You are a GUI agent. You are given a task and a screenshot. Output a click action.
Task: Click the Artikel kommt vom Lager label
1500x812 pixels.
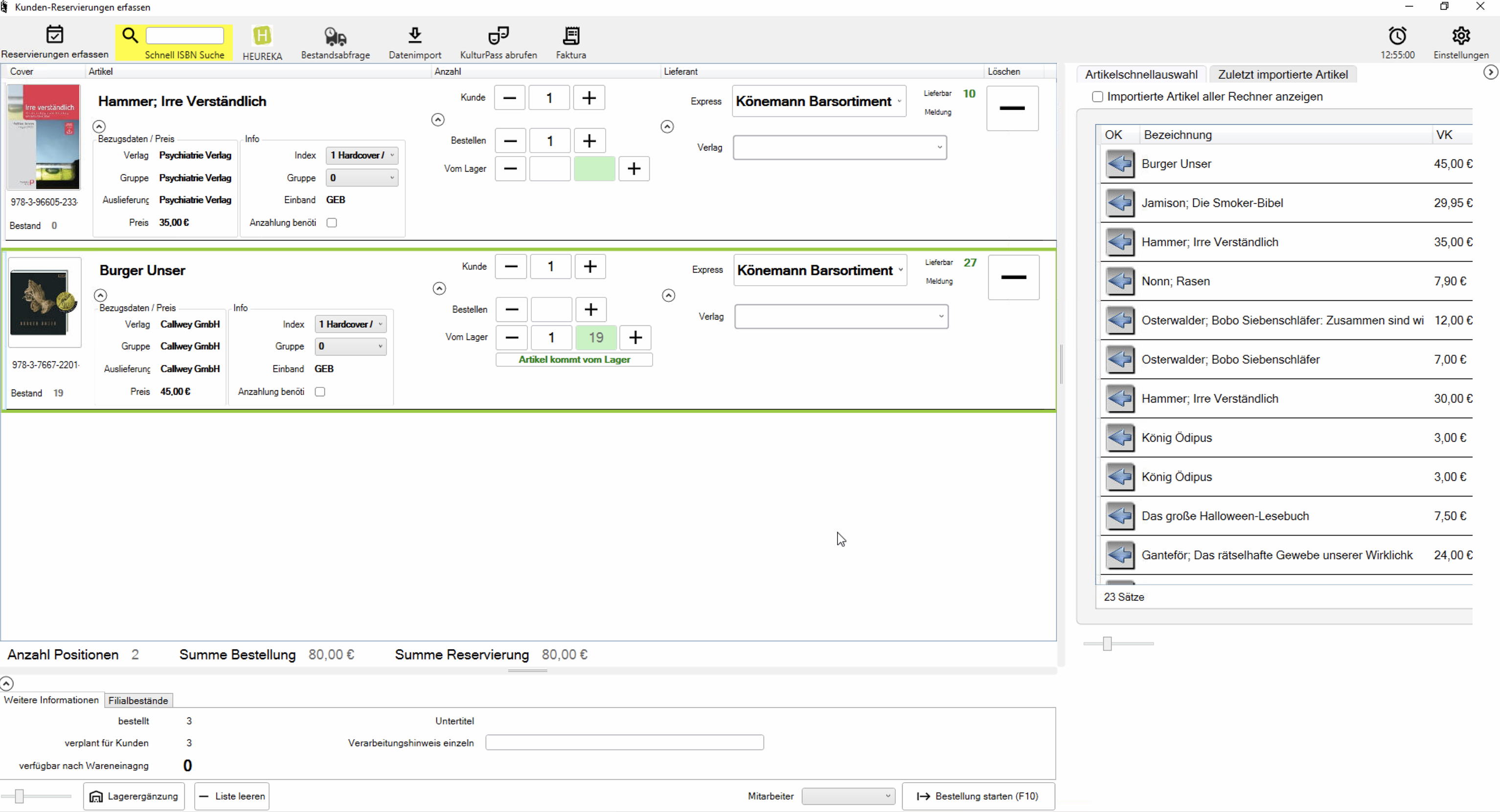click(574, 360)
